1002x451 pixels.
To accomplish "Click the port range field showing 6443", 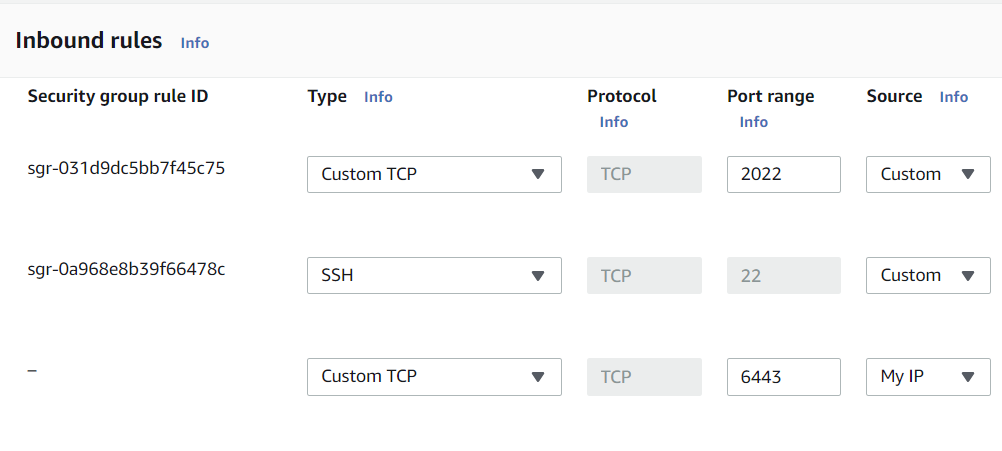I will point(783,377).
